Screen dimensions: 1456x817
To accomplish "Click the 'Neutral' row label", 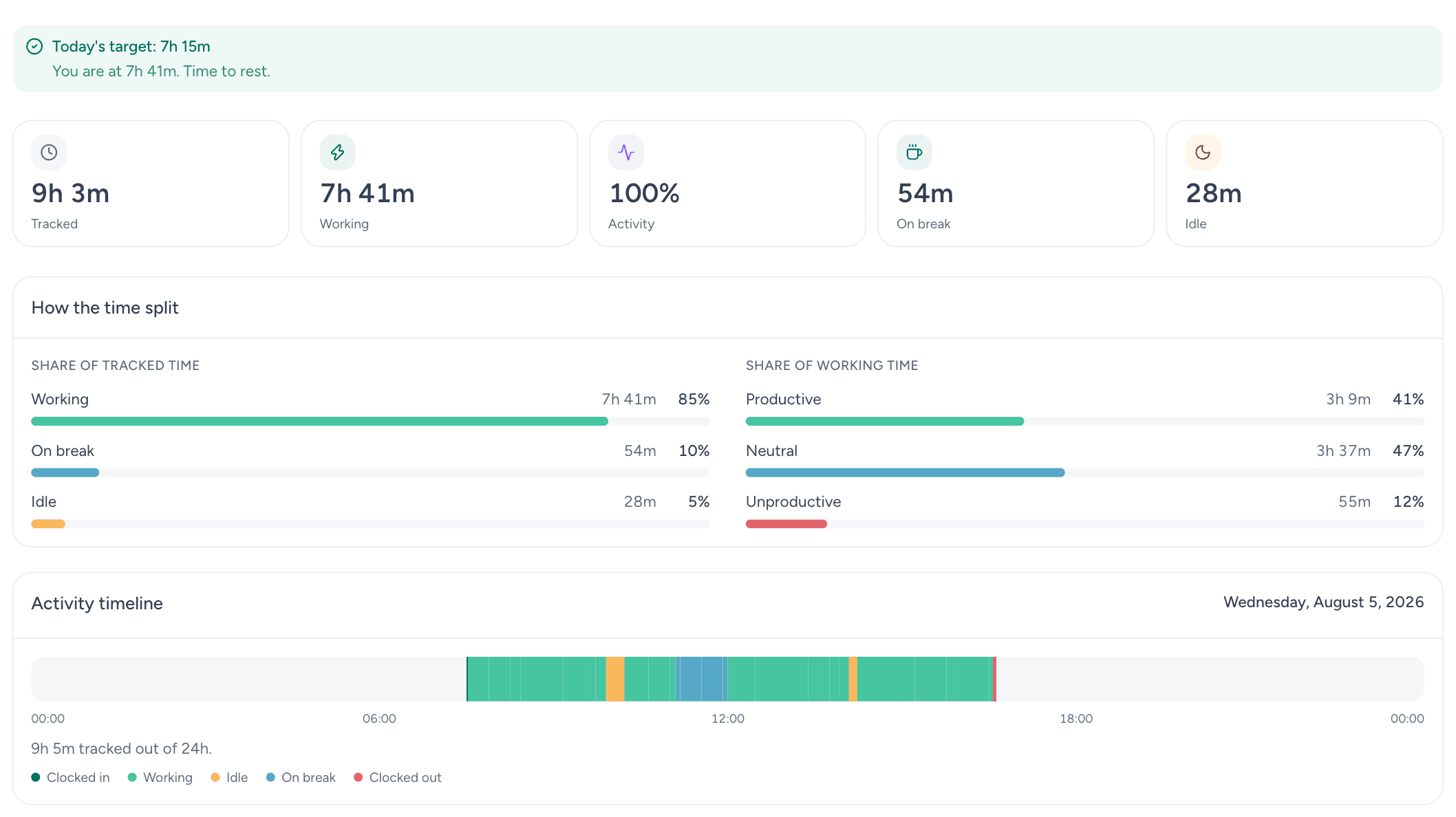I will [x=772, y=450].
